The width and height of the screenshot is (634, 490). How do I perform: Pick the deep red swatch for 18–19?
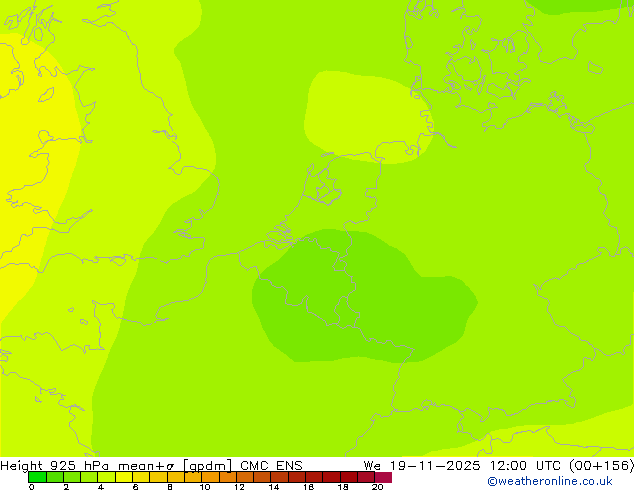click(x=349, y=477)
